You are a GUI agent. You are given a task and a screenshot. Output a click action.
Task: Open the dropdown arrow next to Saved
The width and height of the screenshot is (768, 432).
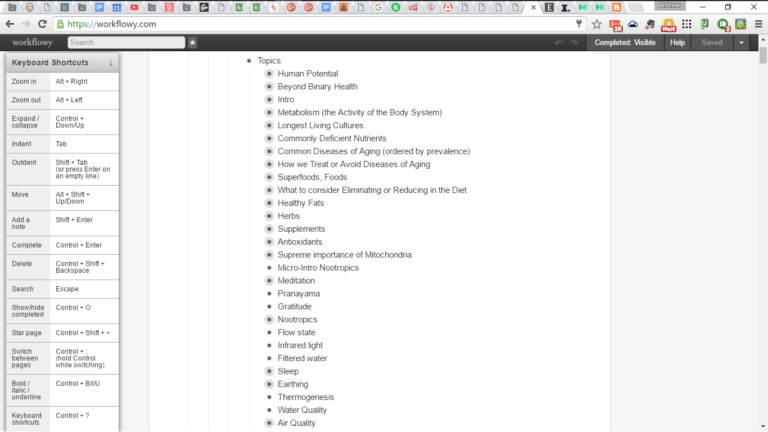[741, 43]
